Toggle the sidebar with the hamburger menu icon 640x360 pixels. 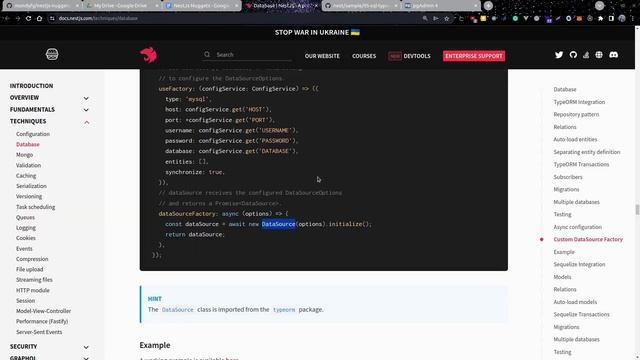(52, 54)
